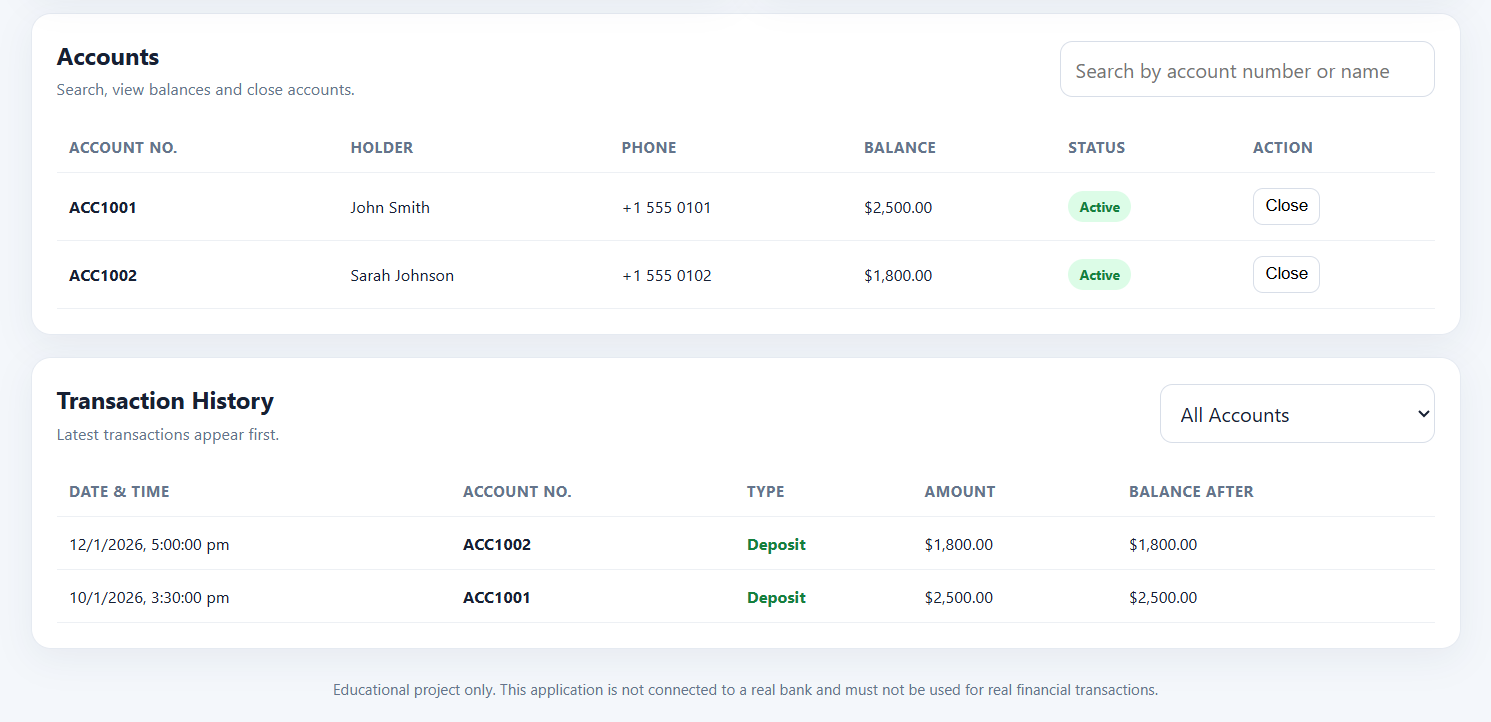Click the Accounts section heading

pyautogui.click(x=108, y=57)
